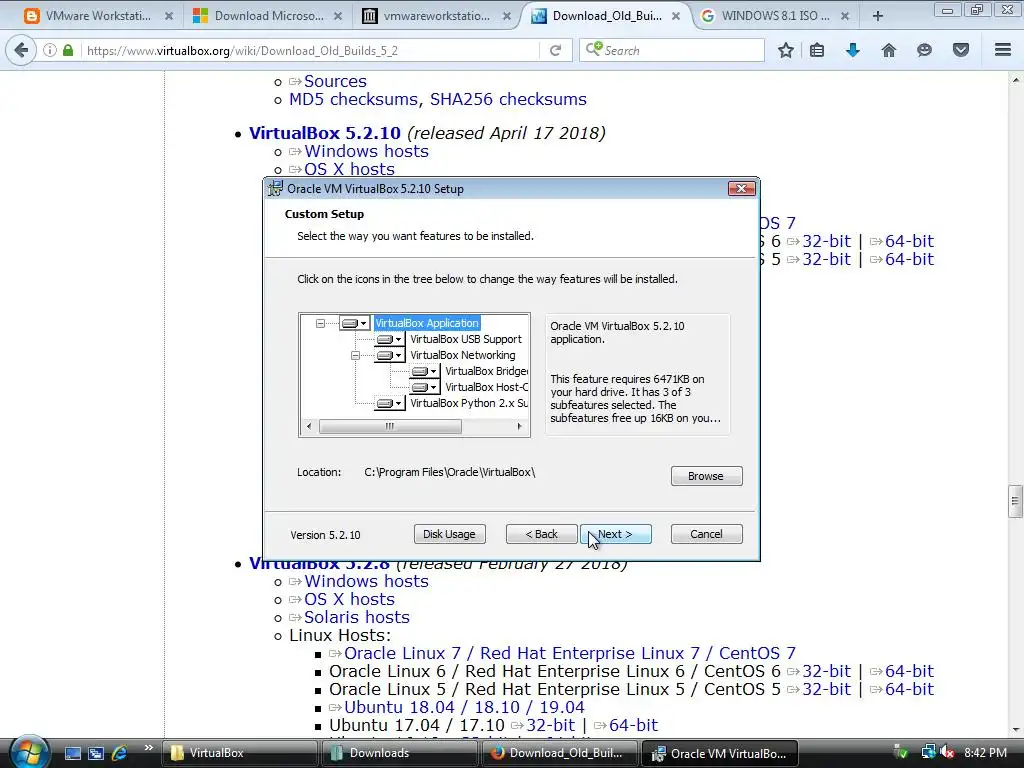Open VirtualBox Networking feature dropdown
The height and width of the screenshot is (768, 1024).
point(389,355)
